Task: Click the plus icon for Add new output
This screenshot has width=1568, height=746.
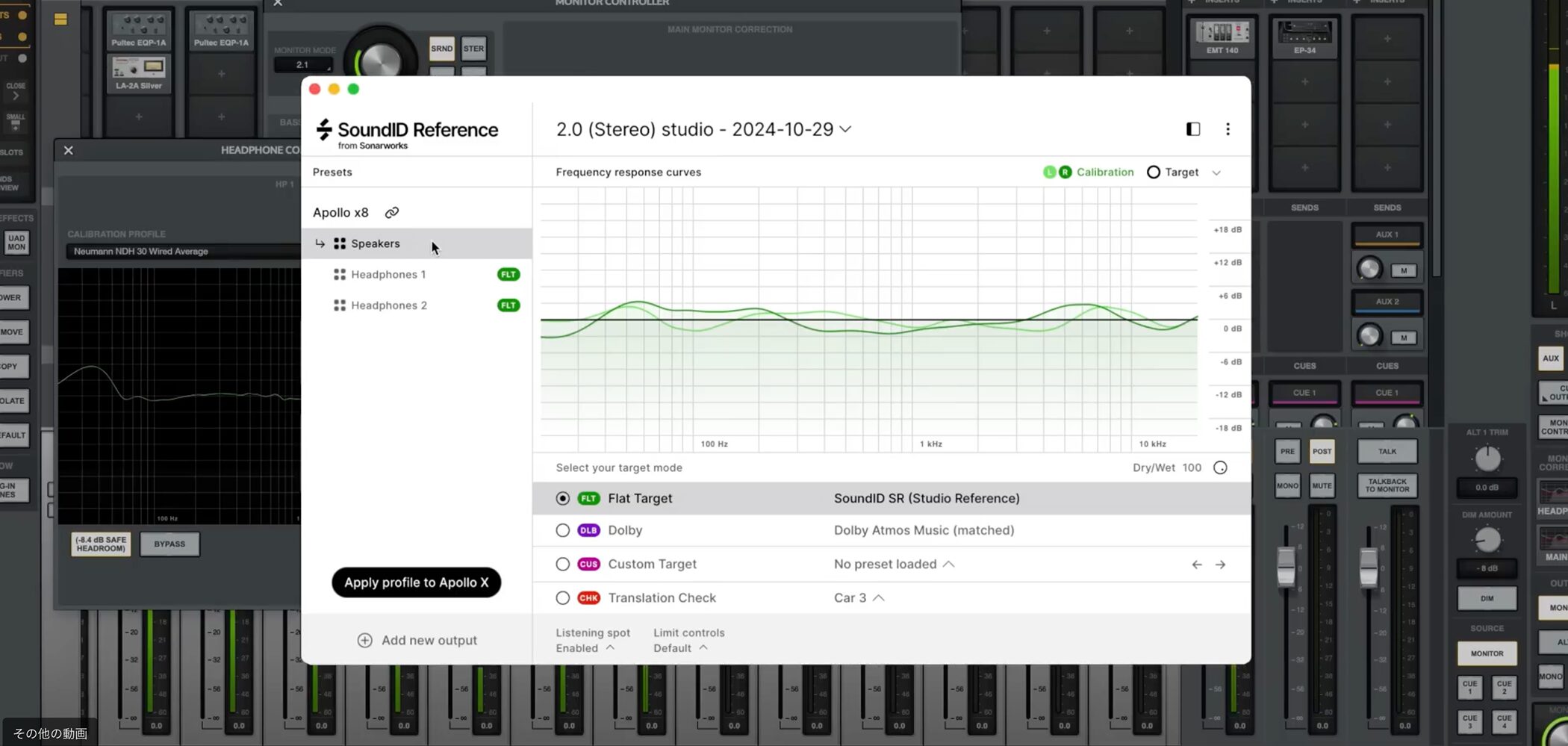Action: tap(364, 641)
